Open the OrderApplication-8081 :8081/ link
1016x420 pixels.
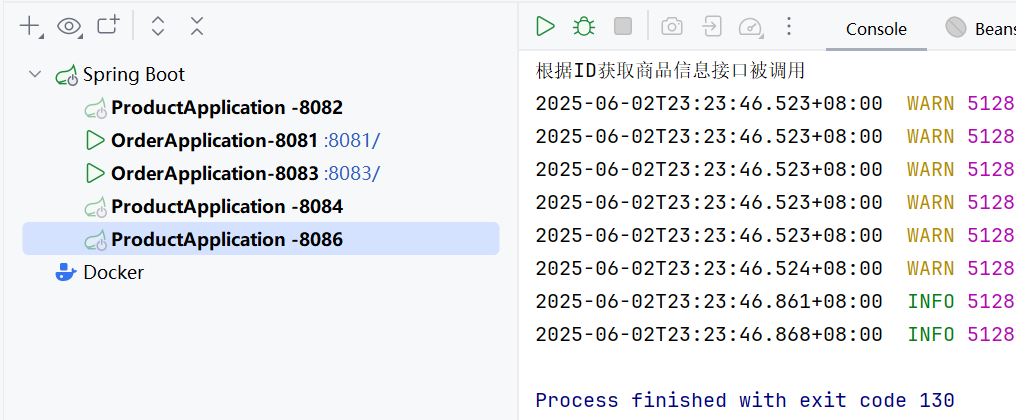pyautogui.click(x=351, y=140)
